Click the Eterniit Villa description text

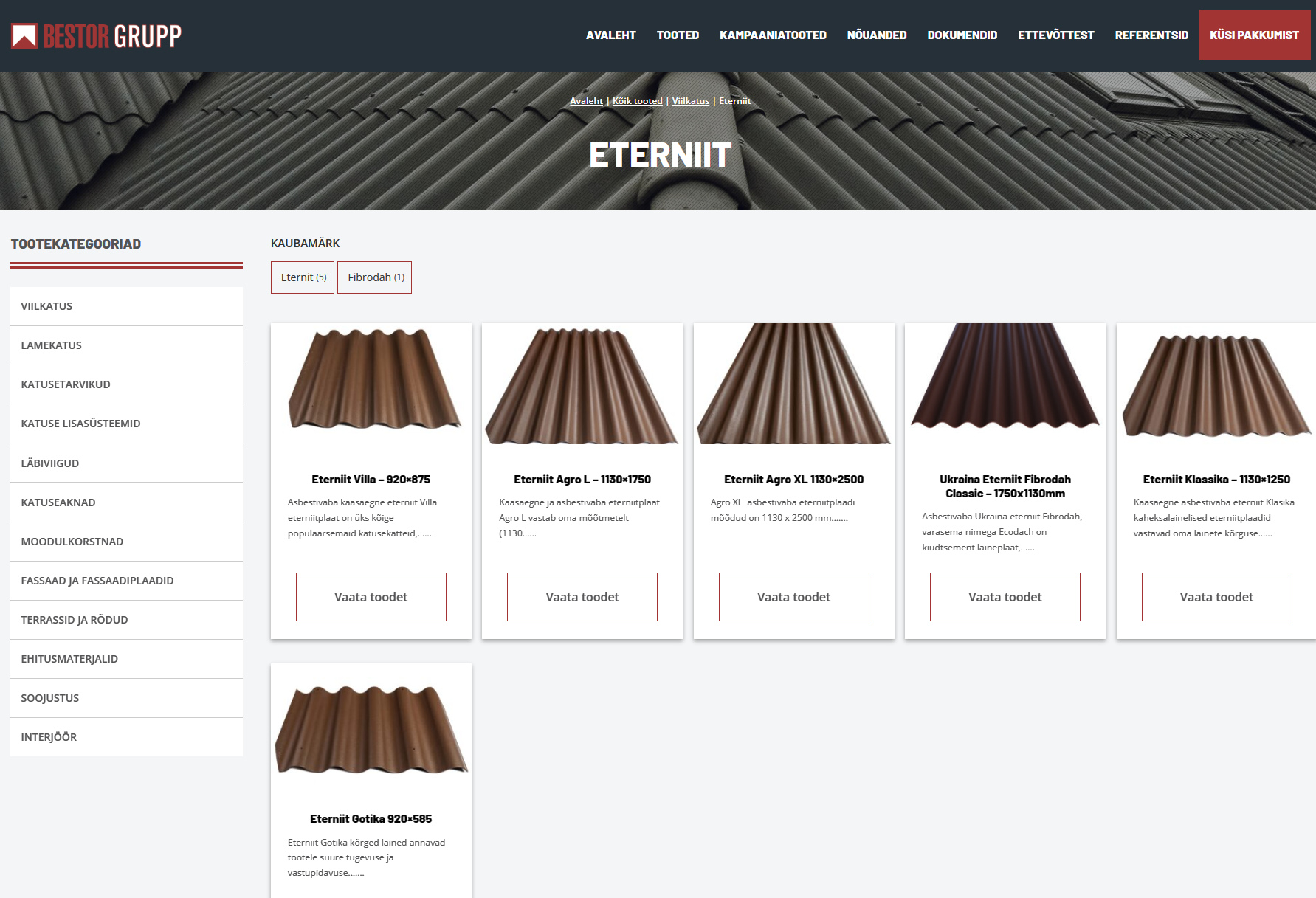click(x=362, y=518)
